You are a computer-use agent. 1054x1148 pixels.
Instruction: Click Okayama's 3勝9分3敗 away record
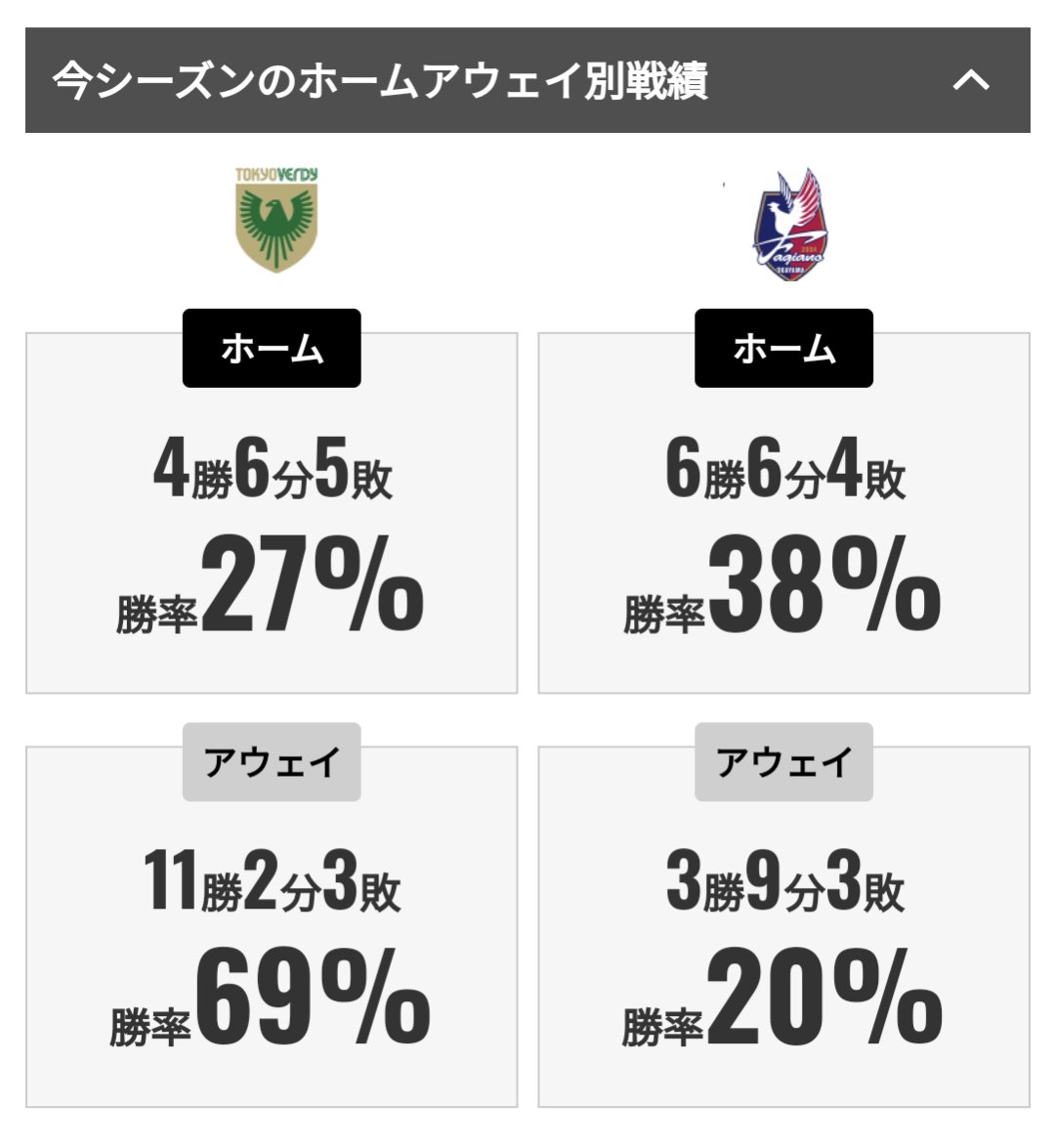point(785,880)
